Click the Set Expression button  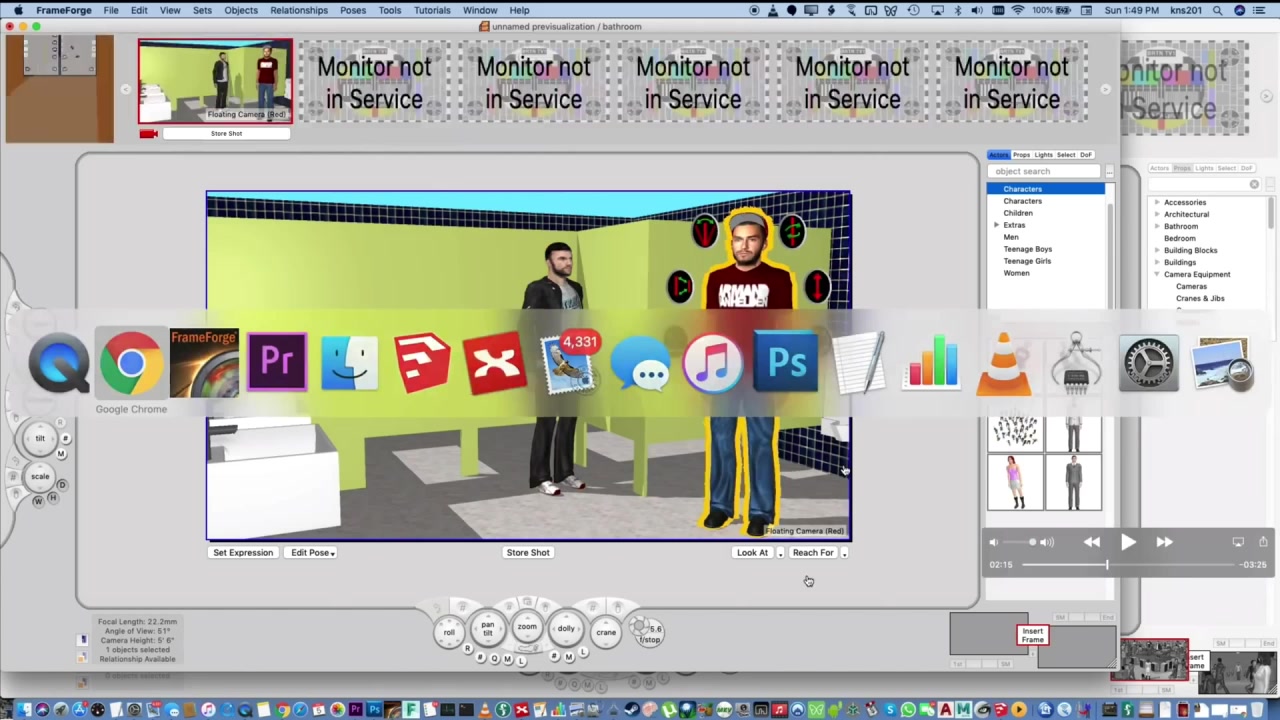tap(243, 552)
